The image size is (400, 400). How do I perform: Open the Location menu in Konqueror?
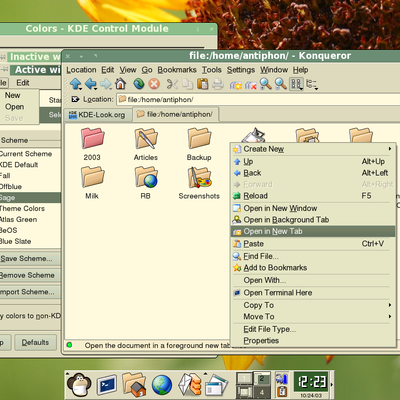[81, 70]
